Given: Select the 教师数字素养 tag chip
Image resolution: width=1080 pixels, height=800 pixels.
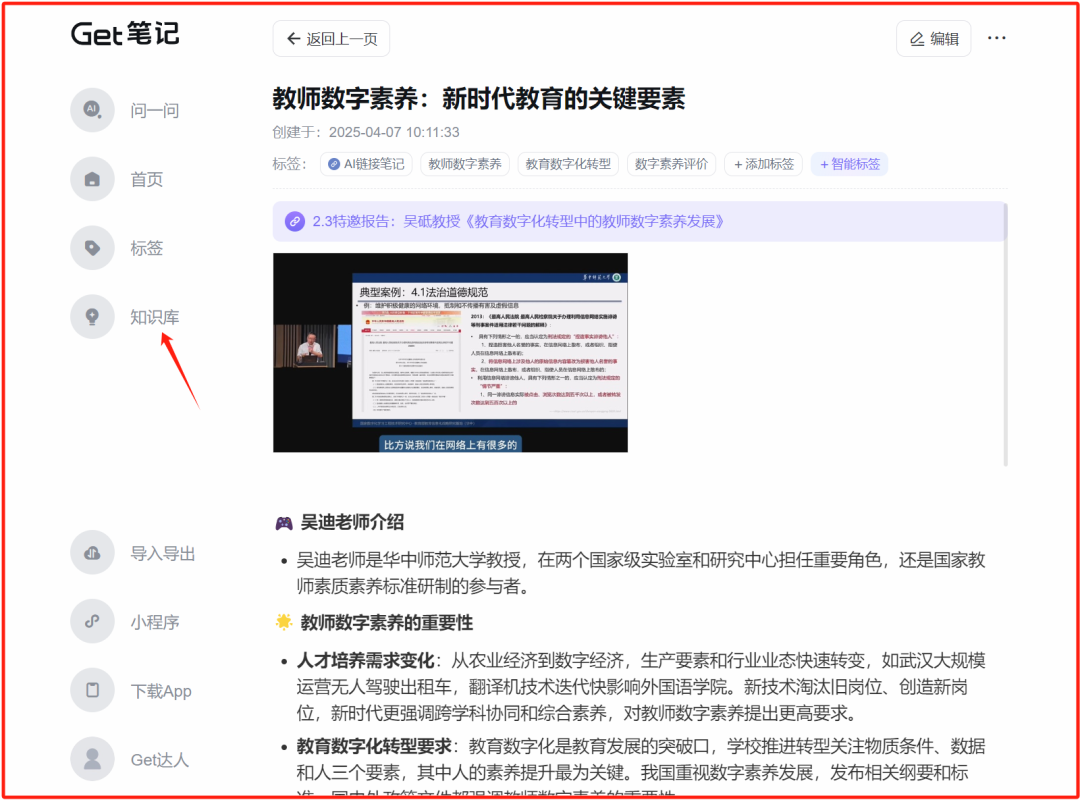Looking at the screenshot, I should [x=464, y=163].
